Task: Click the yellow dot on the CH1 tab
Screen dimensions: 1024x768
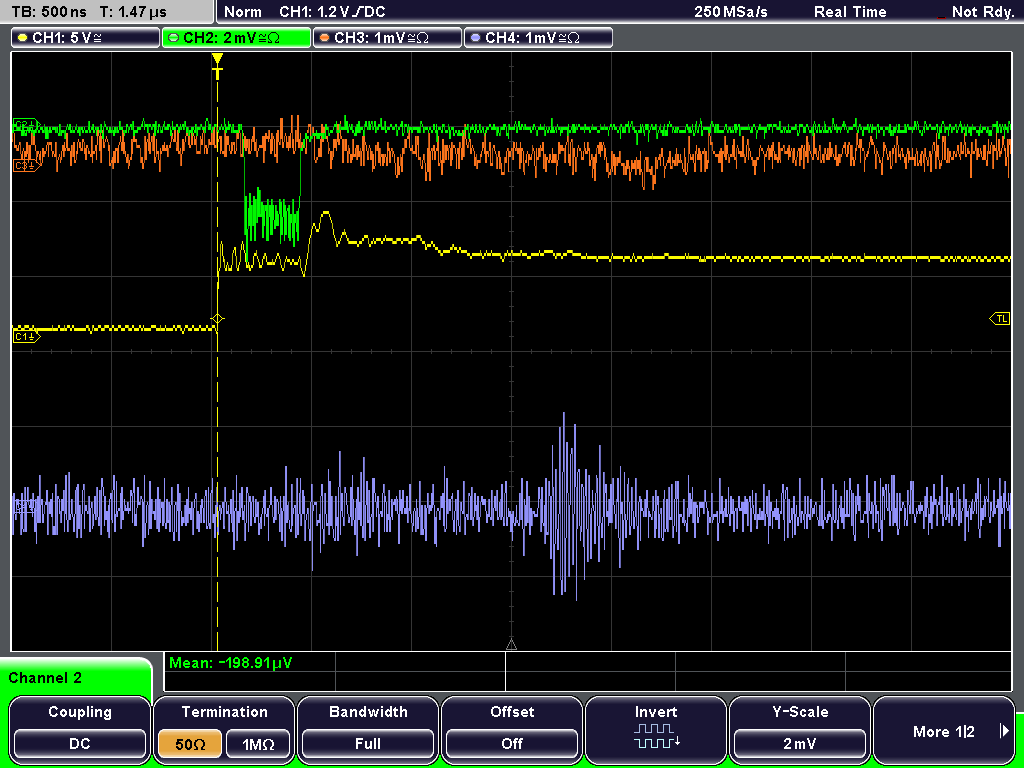Action: click(x=22, y=38)
